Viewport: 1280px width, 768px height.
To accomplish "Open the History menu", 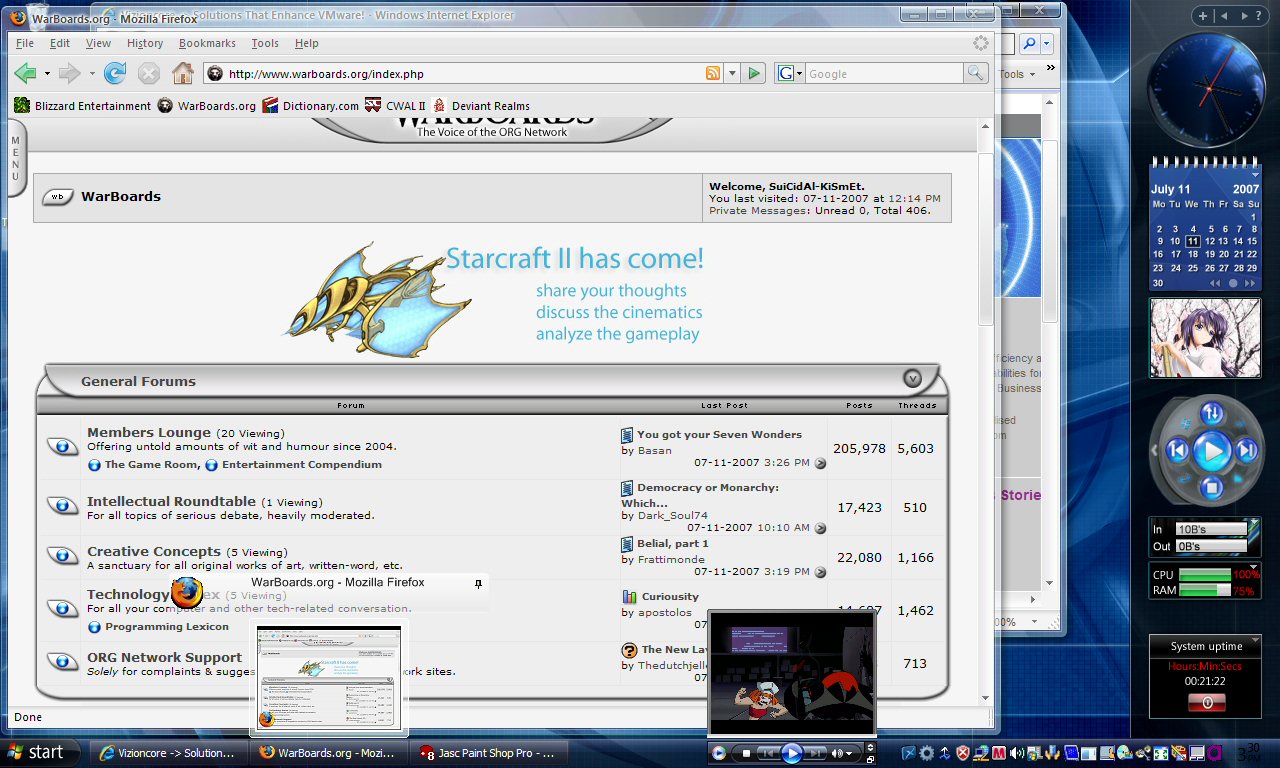I will coord(145,43).
